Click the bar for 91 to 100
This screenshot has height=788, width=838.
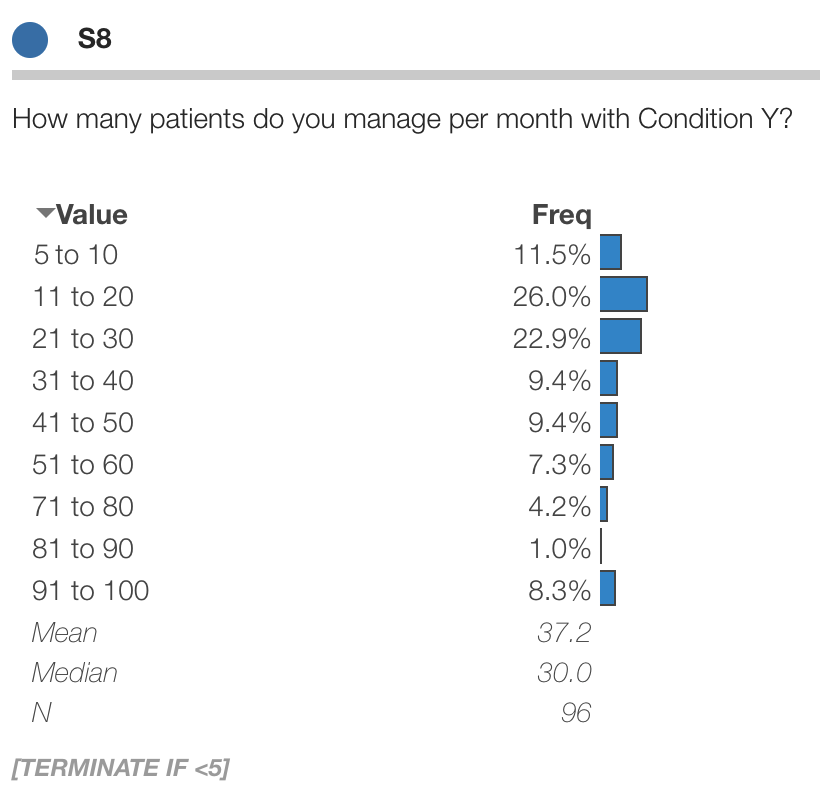pos(608,590)
